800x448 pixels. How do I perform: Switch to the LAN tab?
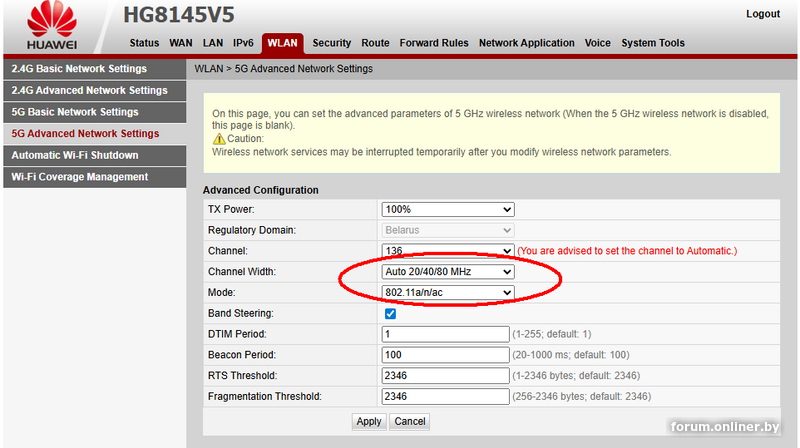[x=213, y=43]
